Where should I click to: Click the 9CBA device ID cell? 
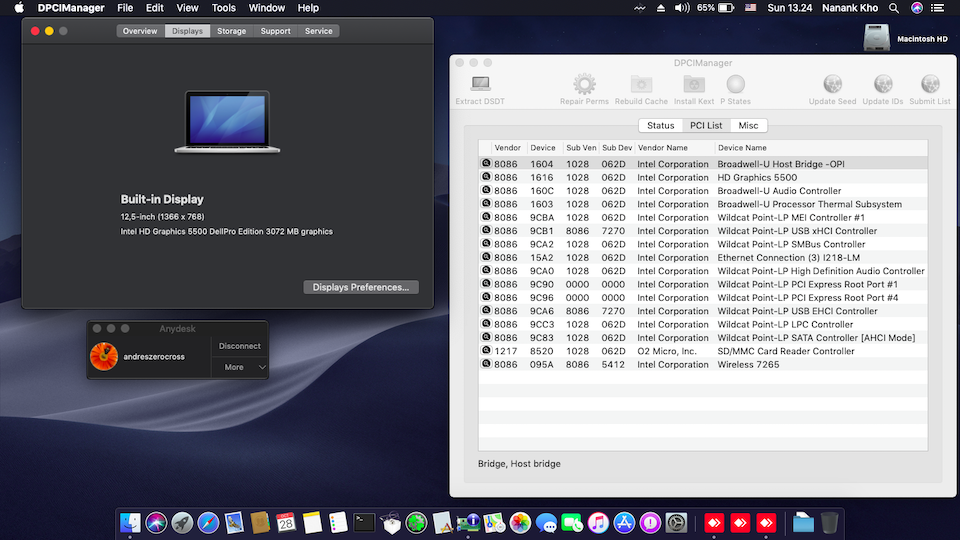(542, 217)
